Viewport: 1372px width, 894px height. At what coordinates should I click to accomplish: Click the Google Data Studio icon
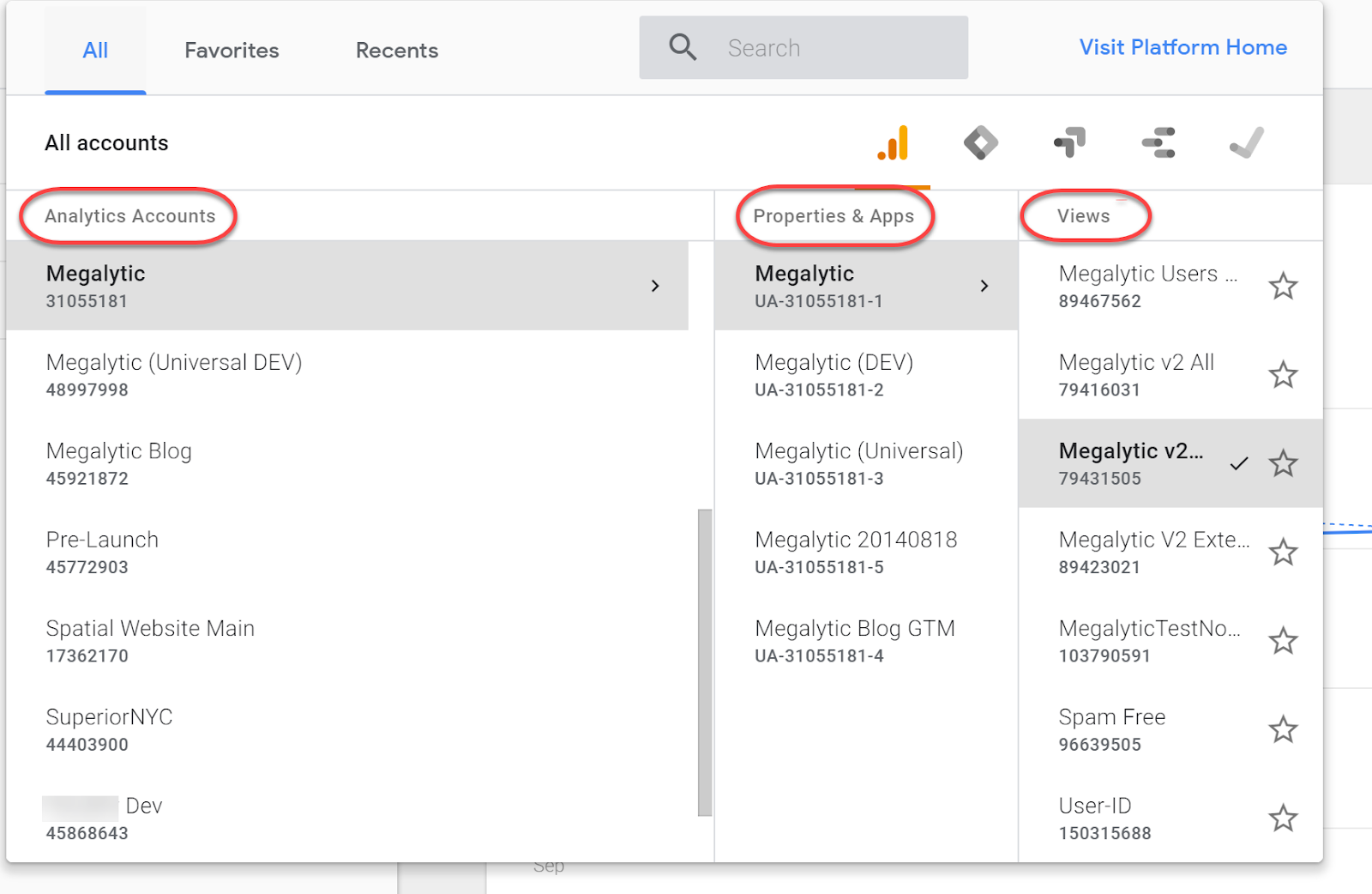[1159, 142]
